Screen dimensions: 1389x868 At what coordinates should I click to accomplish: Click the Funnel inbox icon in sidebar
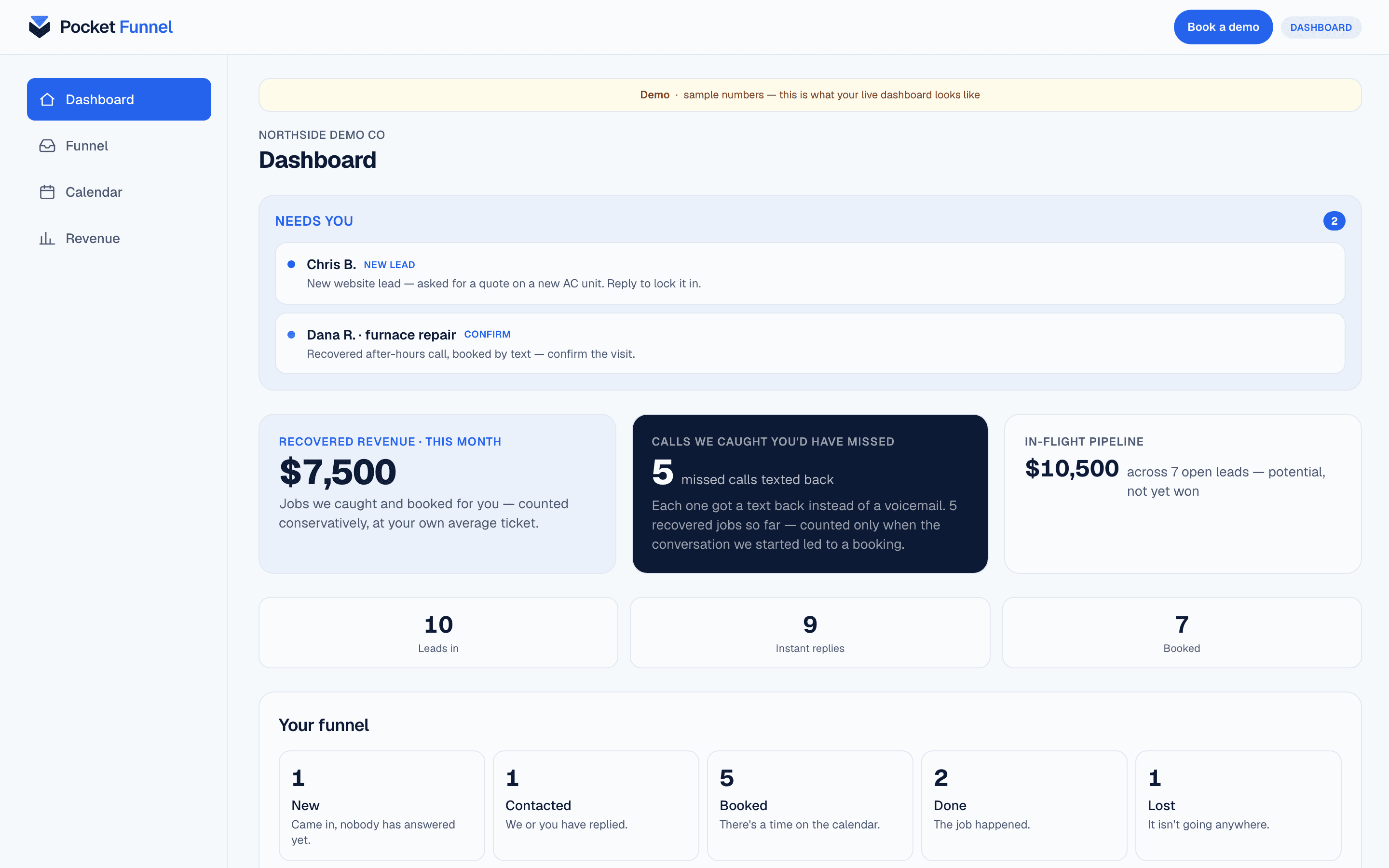tap(47, 146)
